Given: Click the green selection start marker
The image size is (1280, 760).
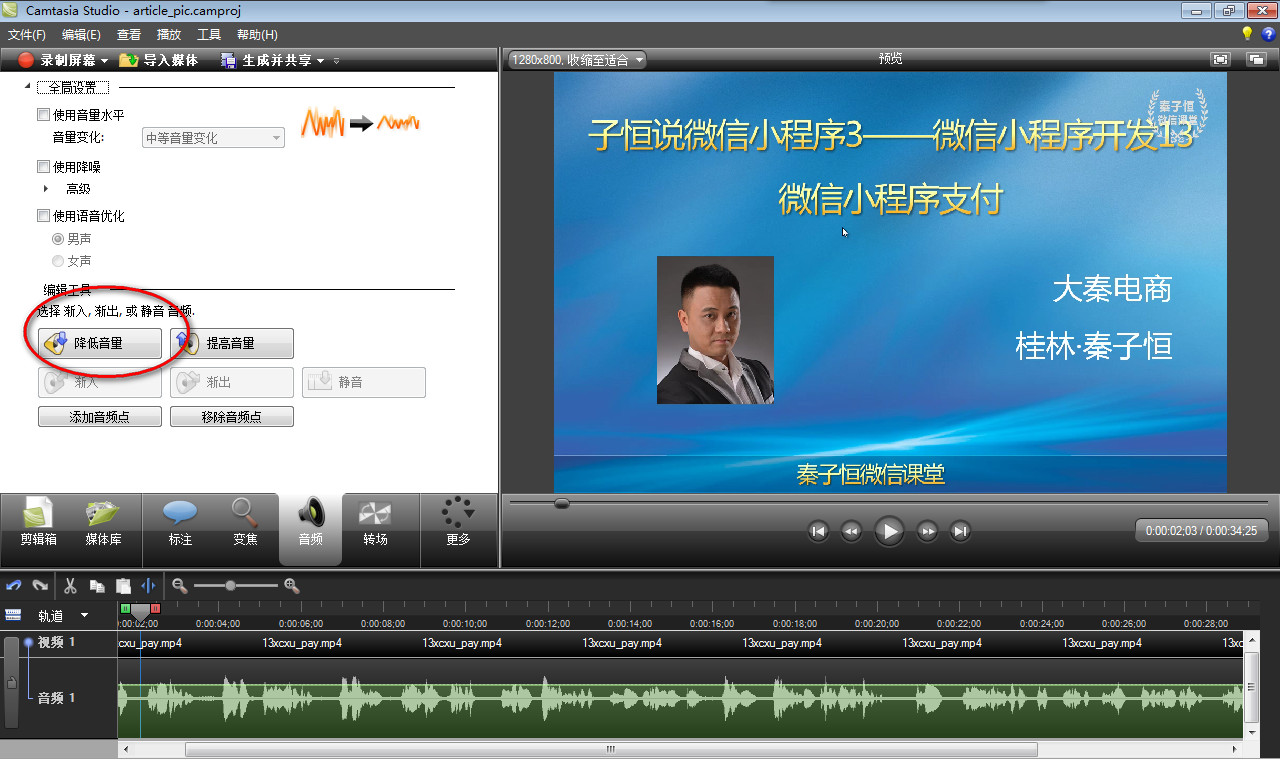Looking at the screenshot, I should click(x=125, y=608).
